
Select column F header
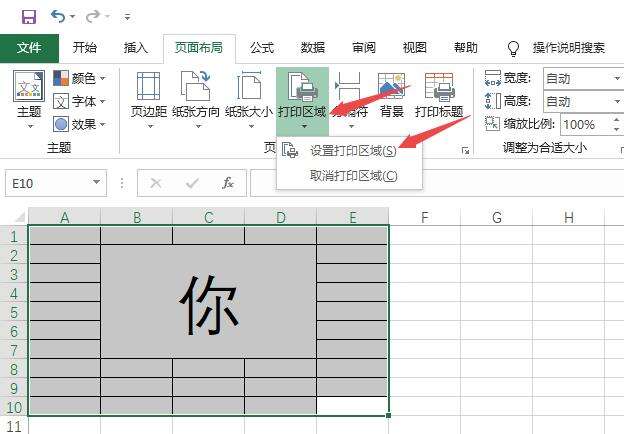click(x=425, y=217)
